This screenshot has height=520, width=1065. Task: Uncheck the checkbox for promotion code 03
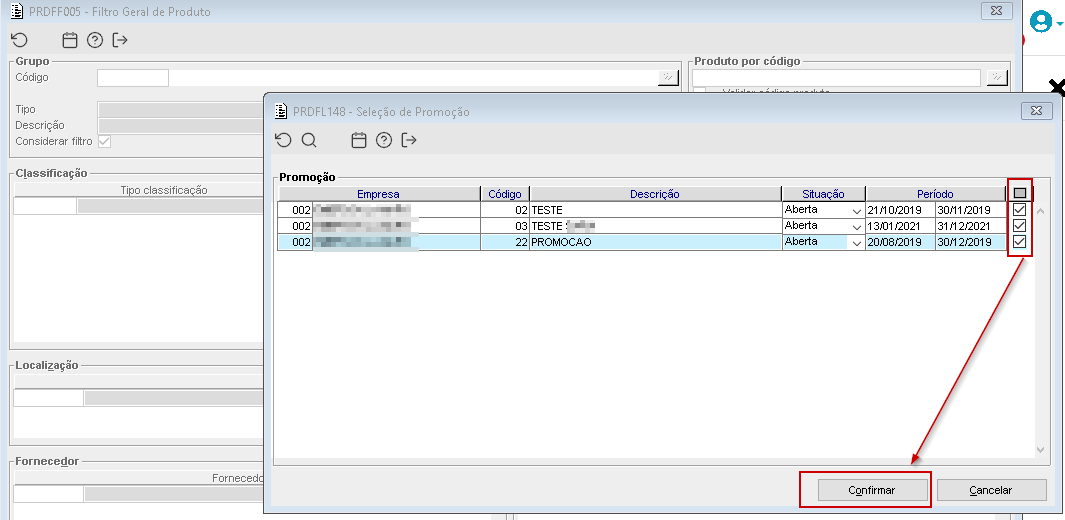1019,226
